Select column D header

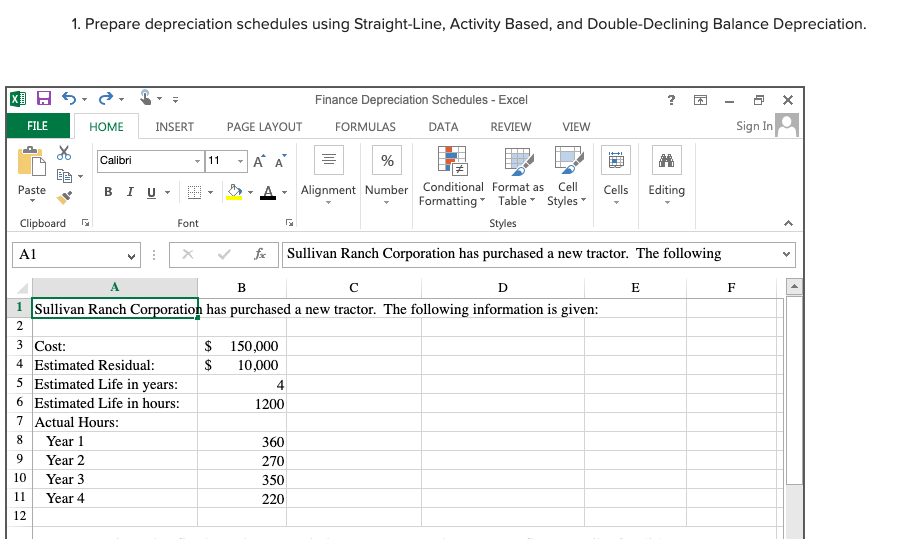[x=503, y=287]
